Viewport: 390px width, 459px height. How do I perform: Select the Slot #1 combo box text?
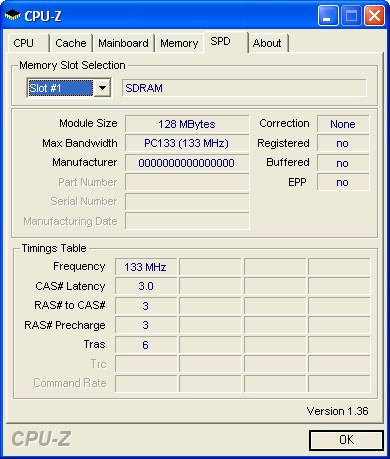(60, 88)
